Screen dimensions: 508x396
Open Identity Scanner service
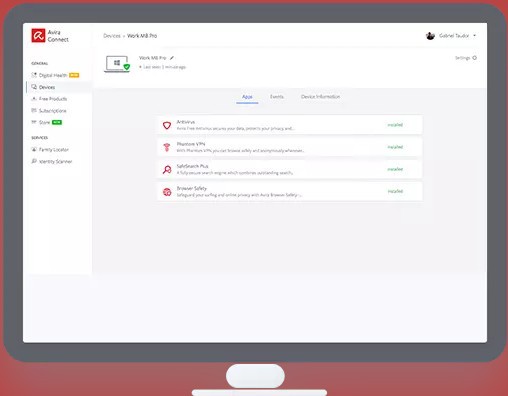coord(55,162)
